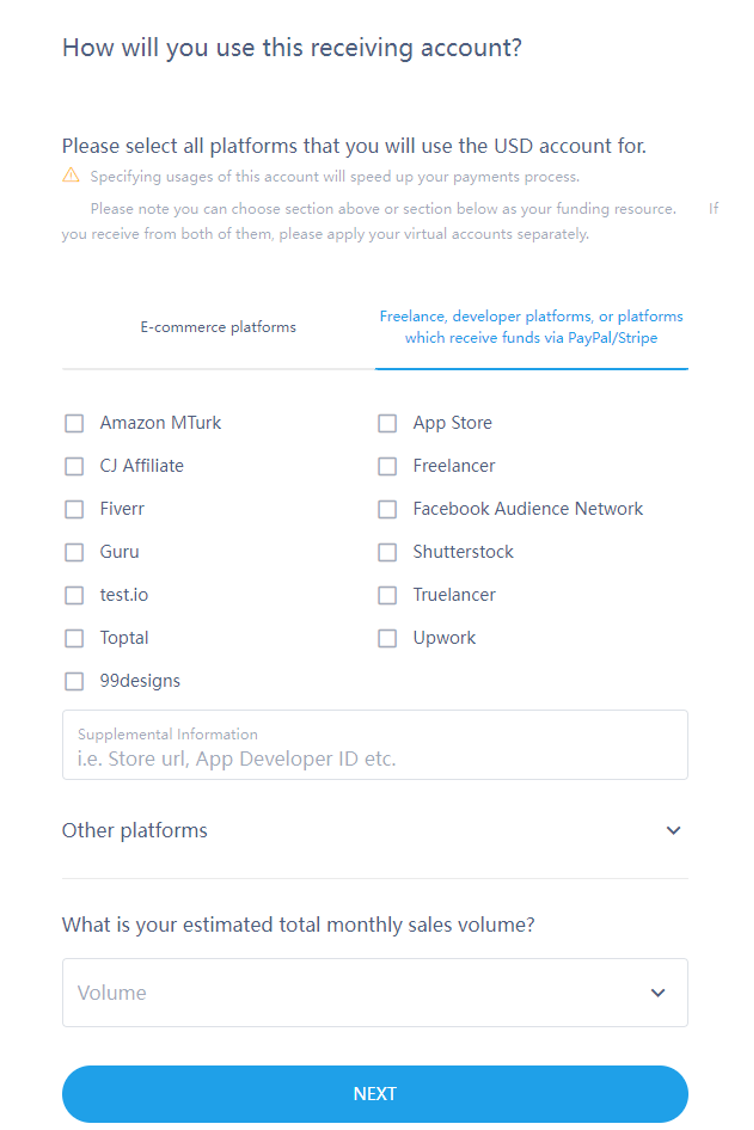Tick the CJ Affiliate option
754x1130 pixels.
coord(74,466)
